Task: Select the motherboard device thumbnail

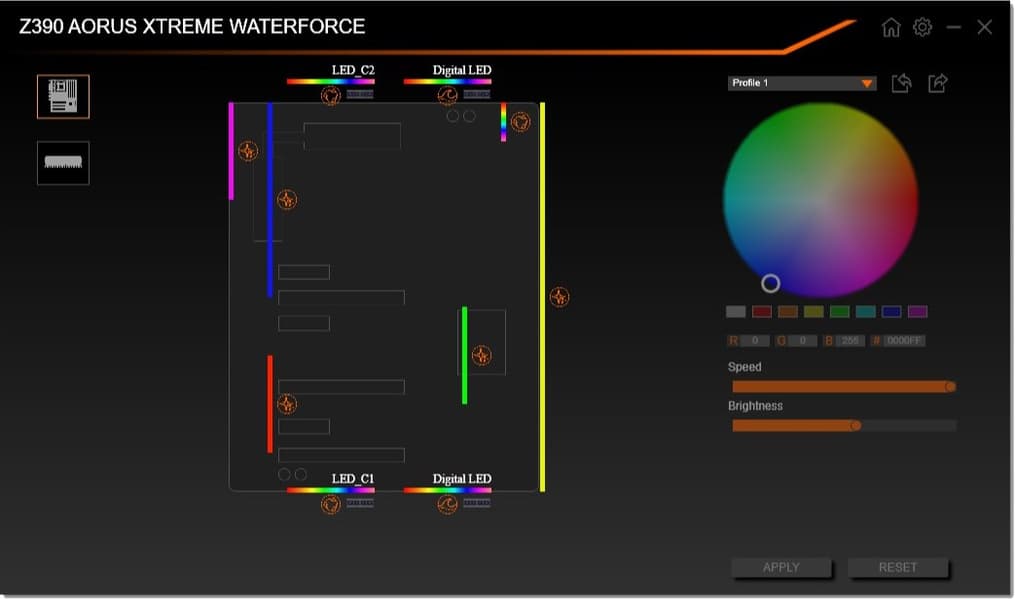Action: [x=63, y=96]
